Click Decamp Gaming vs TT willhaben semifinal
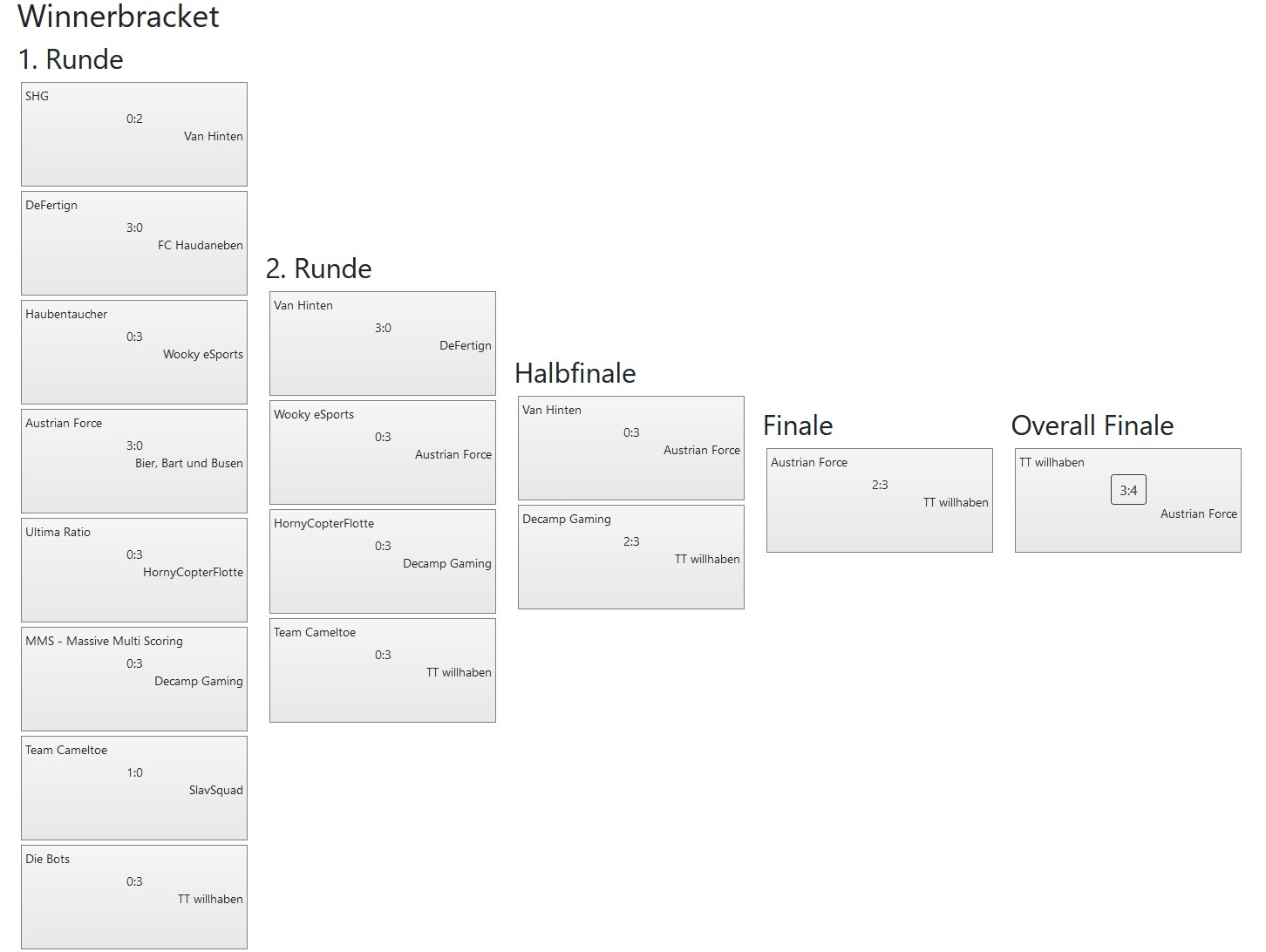The width and height of the screenshot is (1266, 952). coord(630,557)
